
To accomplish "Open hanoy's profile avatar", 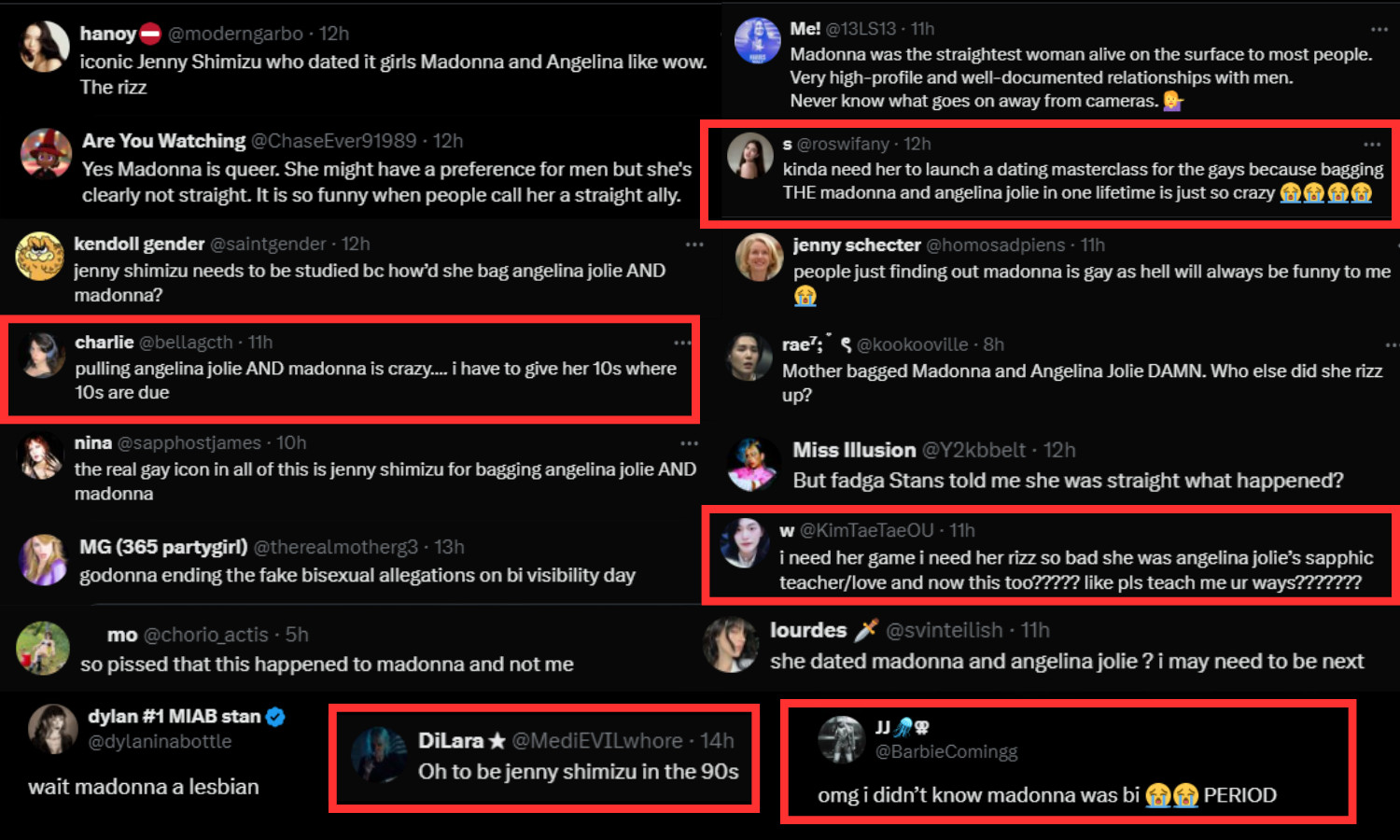I will pos(44,47).
